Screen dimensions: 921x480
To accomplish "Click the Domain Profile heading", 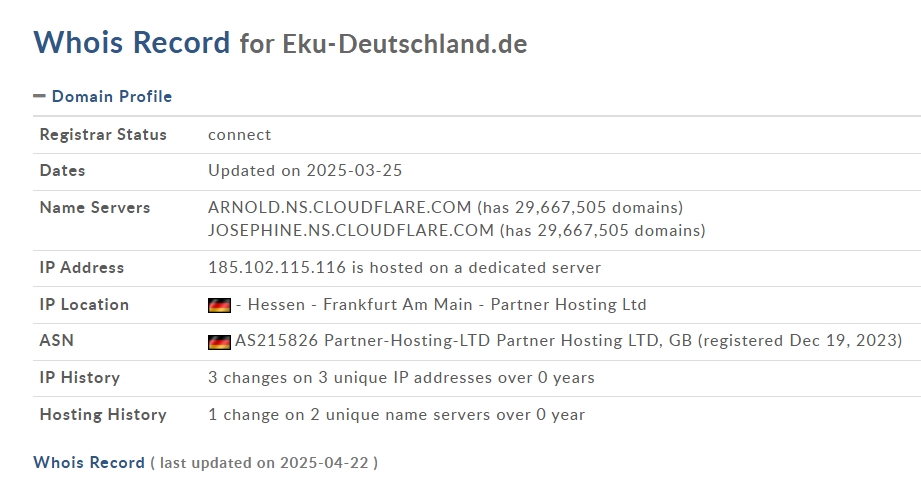I will click(112, 96).
